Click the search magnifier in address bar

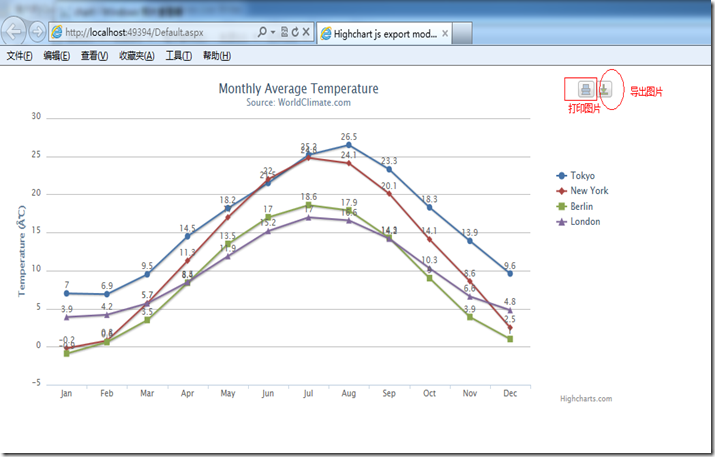click(x=262, y=34)
